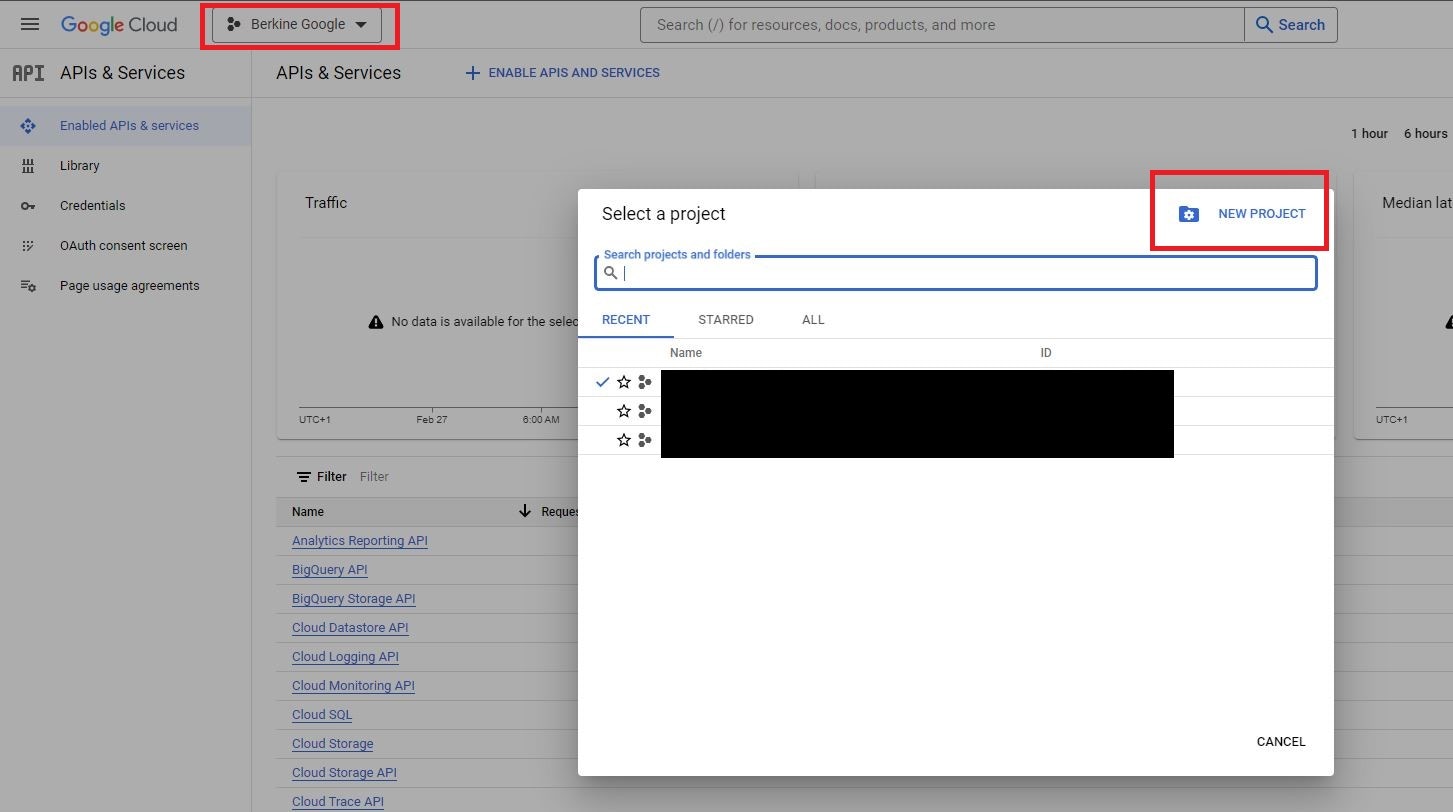Click the Page usage agreements icon

[28, 286]
